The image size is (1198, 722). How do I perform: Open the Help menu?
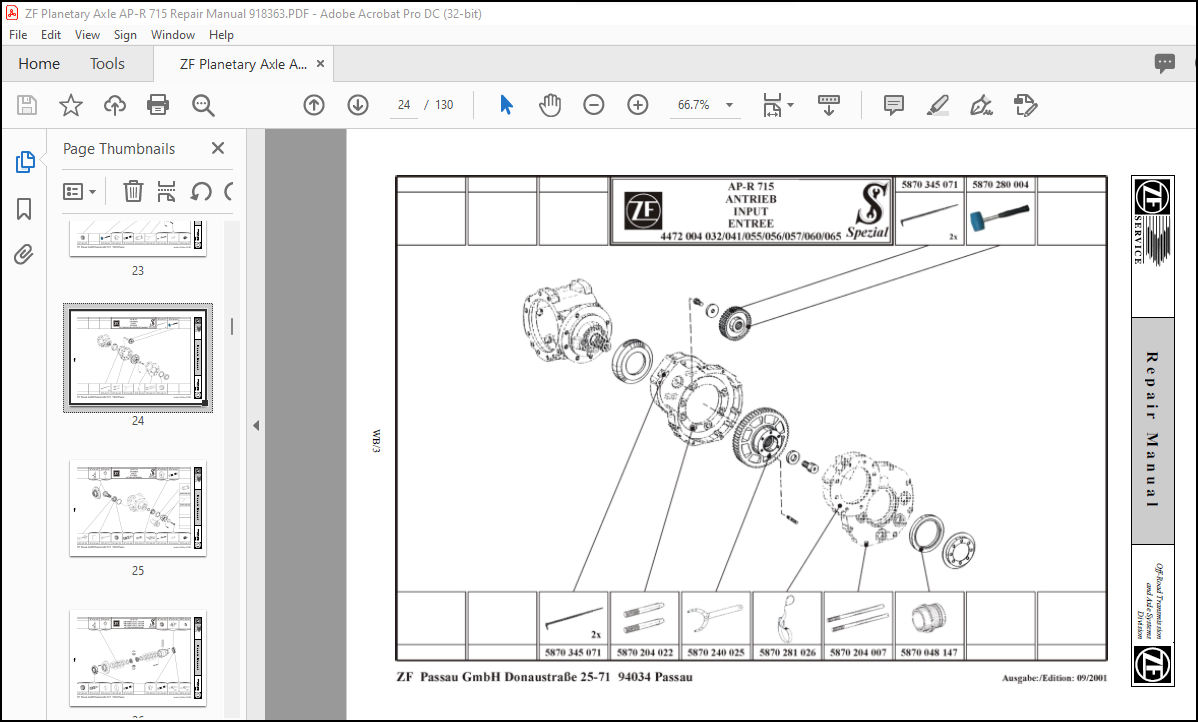[x=222, y=34]
